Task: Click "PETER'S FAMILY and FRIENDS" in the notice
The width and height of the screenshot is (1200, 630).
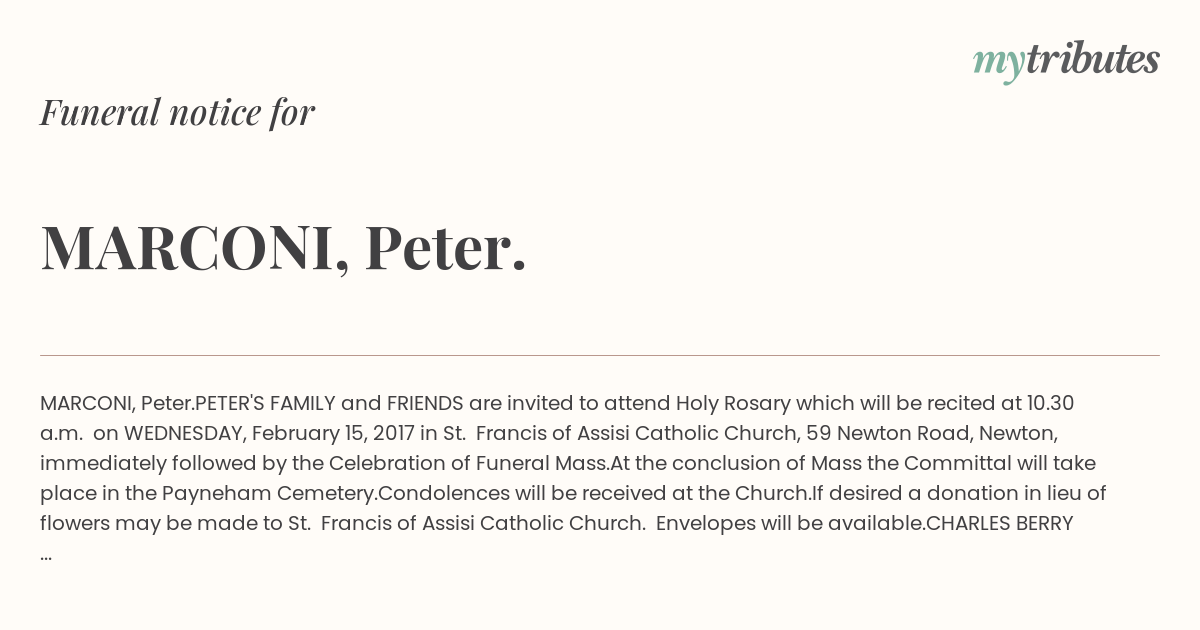Action: pos(329,404)
